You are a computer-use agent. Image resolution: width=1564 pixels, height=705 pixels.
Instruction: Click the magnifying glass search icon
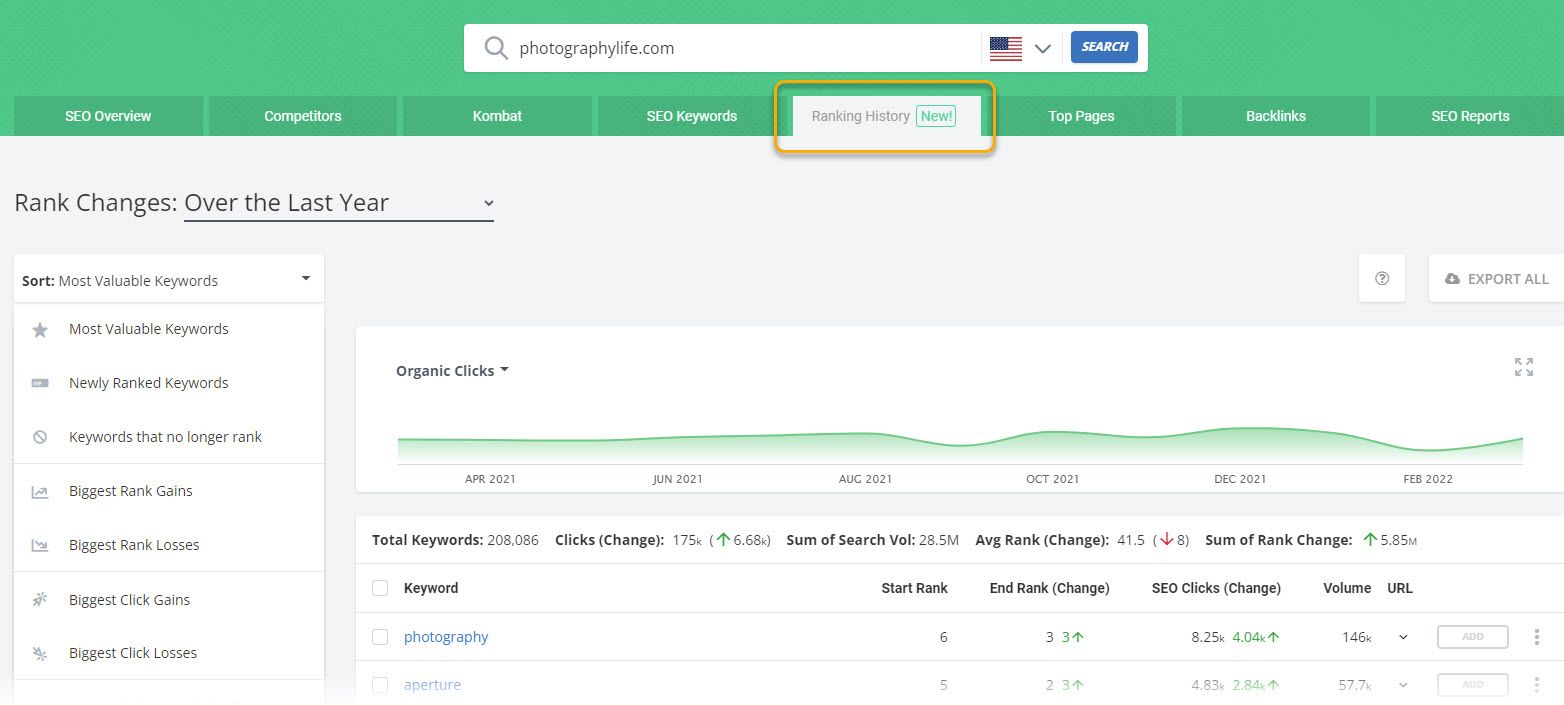(x=496, y=48)
